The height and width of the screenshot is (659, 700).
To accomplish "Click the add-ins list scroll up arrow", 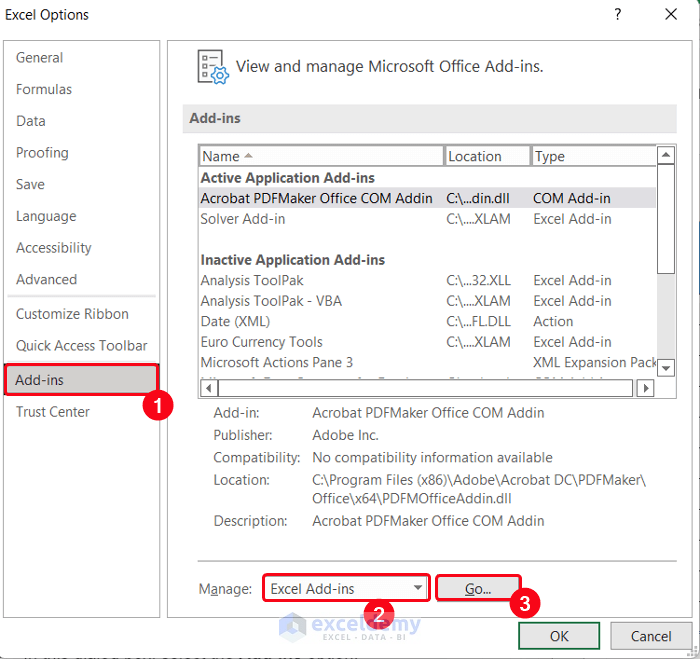I will click(x=666, y=155).
